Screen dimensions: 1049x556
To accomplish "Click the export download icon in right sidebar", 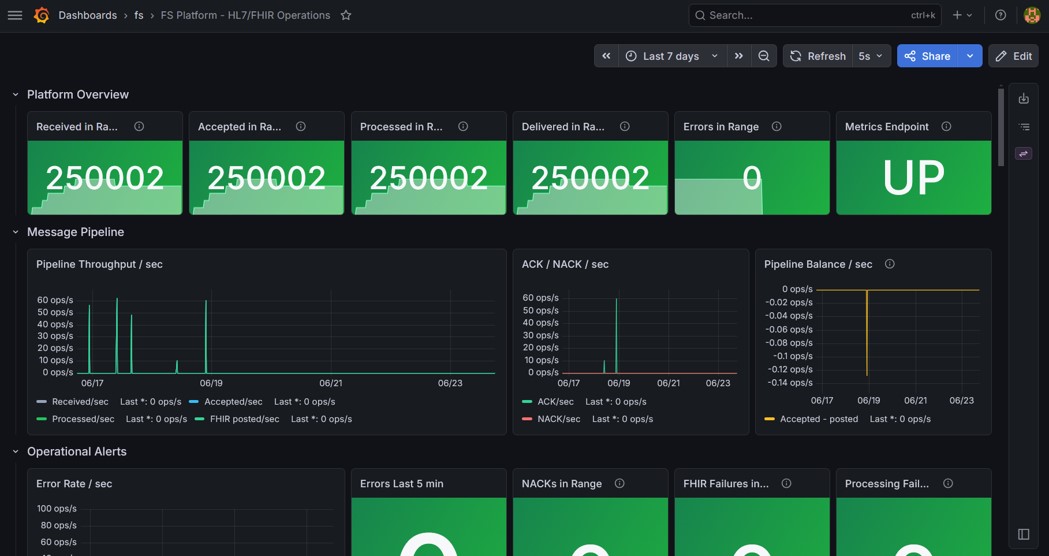I will 1024,99.
